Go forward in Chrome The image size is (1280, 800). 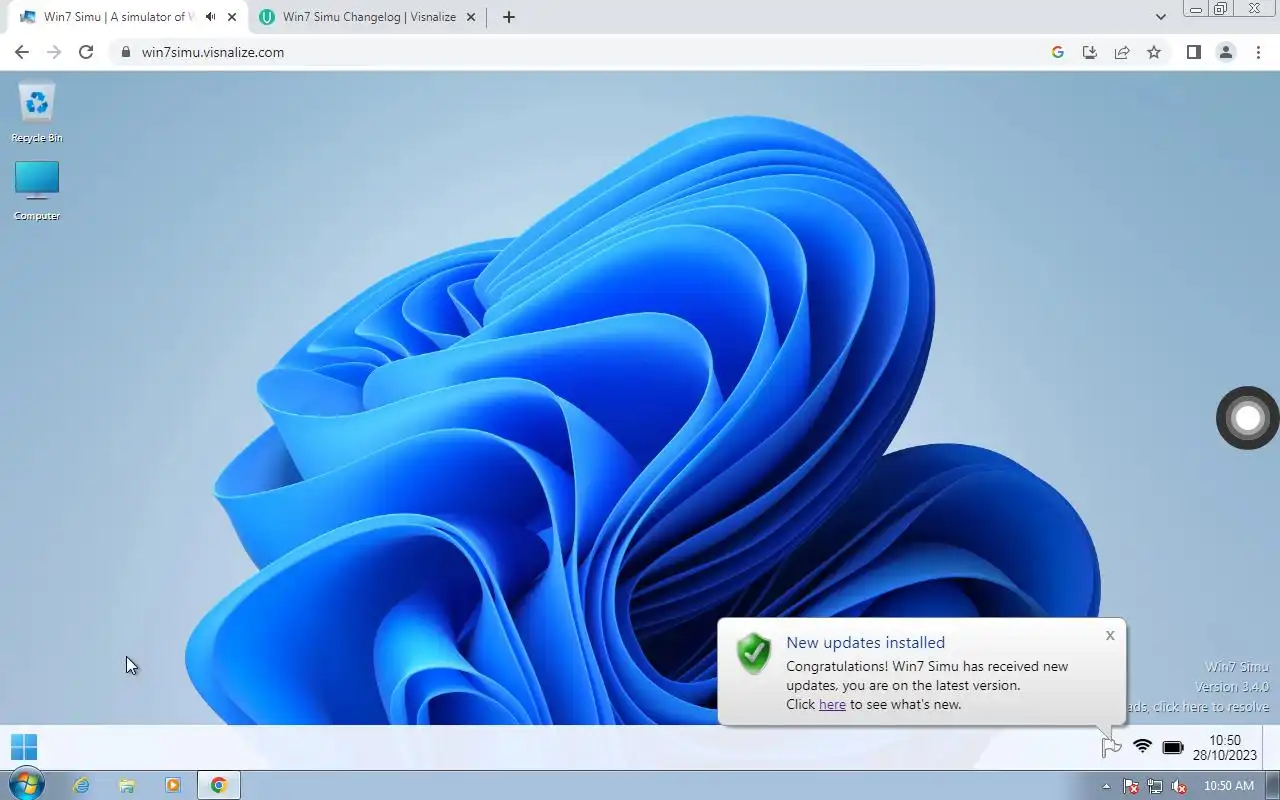tap(54, 52)
